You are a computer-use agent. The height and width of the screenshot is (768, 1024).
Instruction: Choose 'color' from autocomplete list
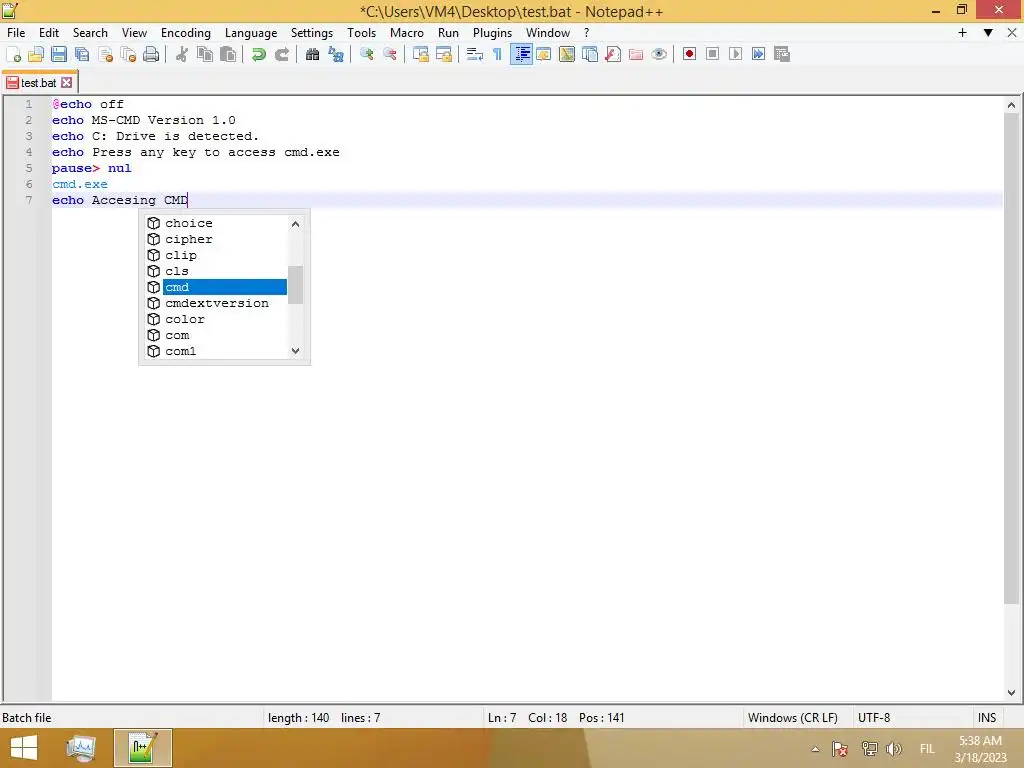[216, 319]
